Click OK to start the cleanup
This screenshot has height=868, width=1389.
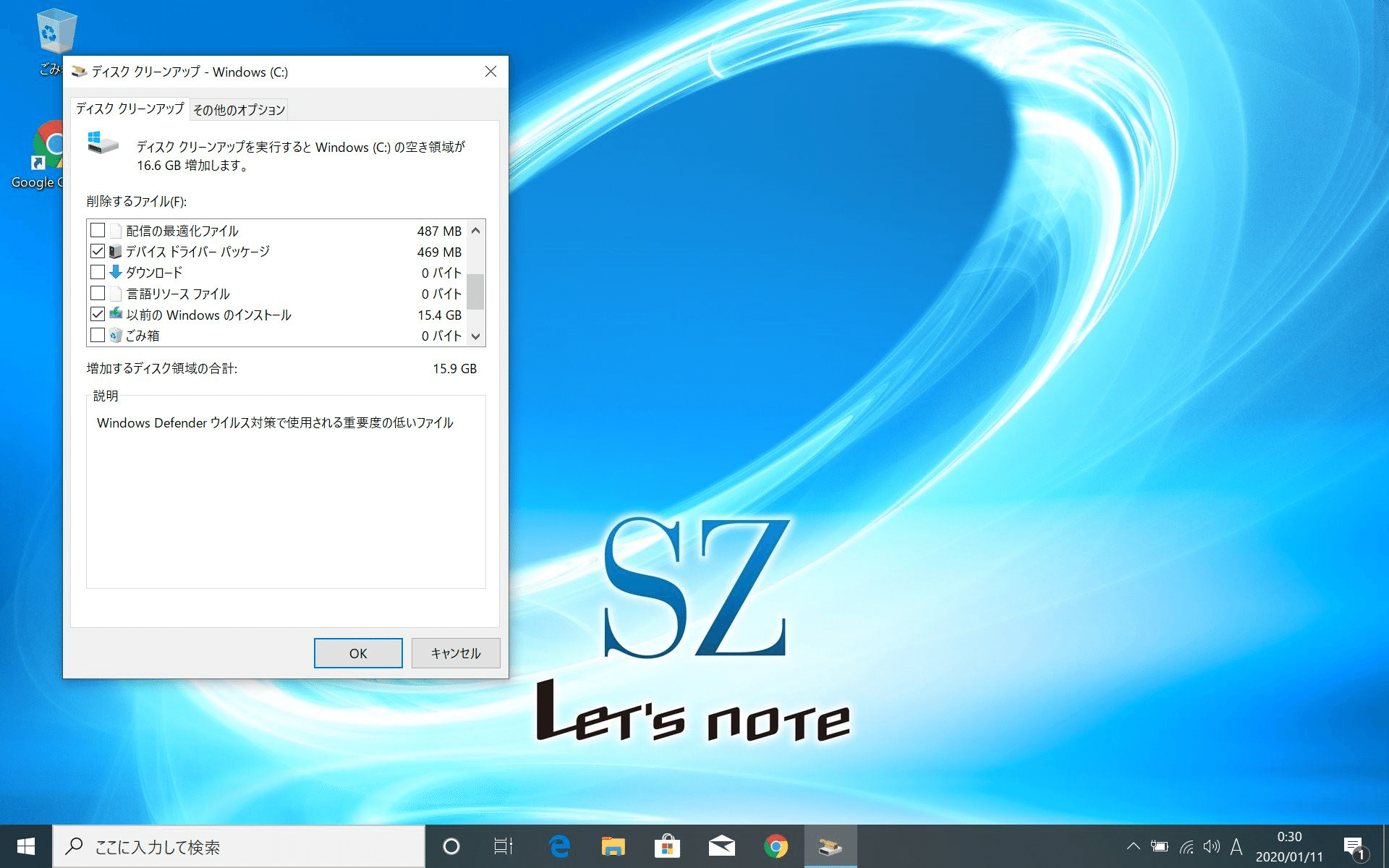click(357, 652)
